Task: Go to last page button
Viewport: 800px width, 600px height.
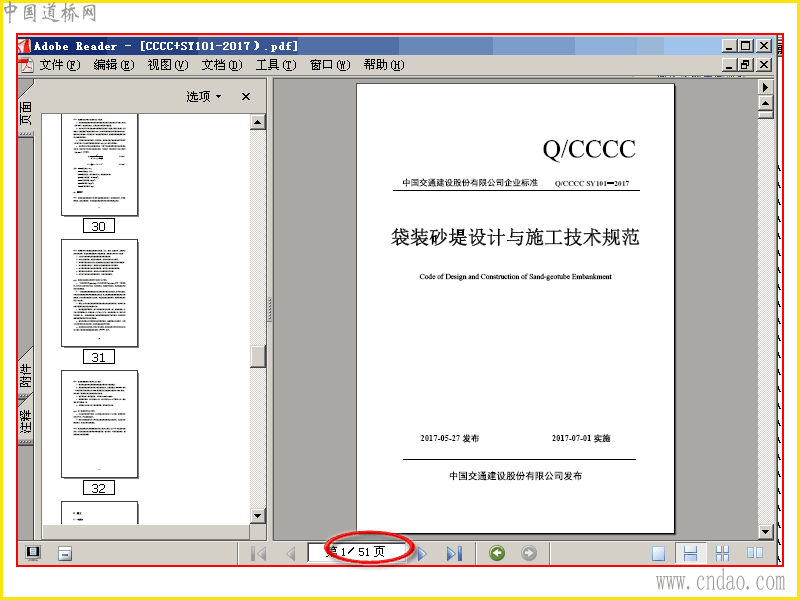Action: click(454, 553)
